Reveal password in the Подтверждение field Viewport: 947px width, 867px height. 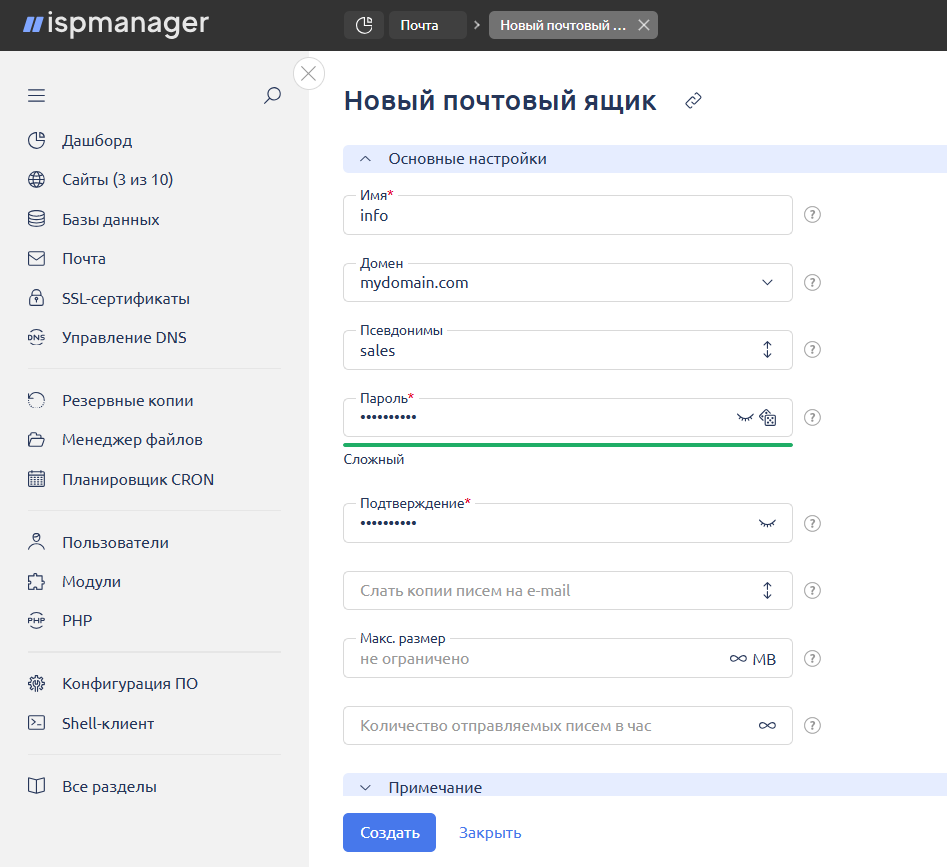(767, 523)
